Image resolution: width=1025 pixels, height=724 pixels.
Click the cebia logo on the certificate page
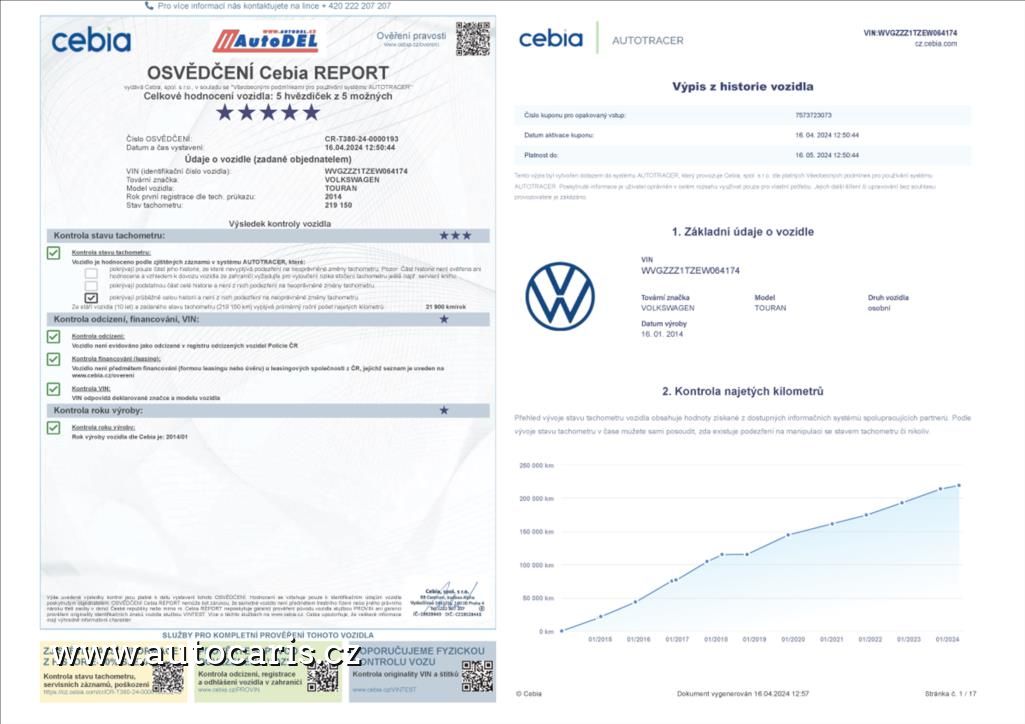(91, 41)
